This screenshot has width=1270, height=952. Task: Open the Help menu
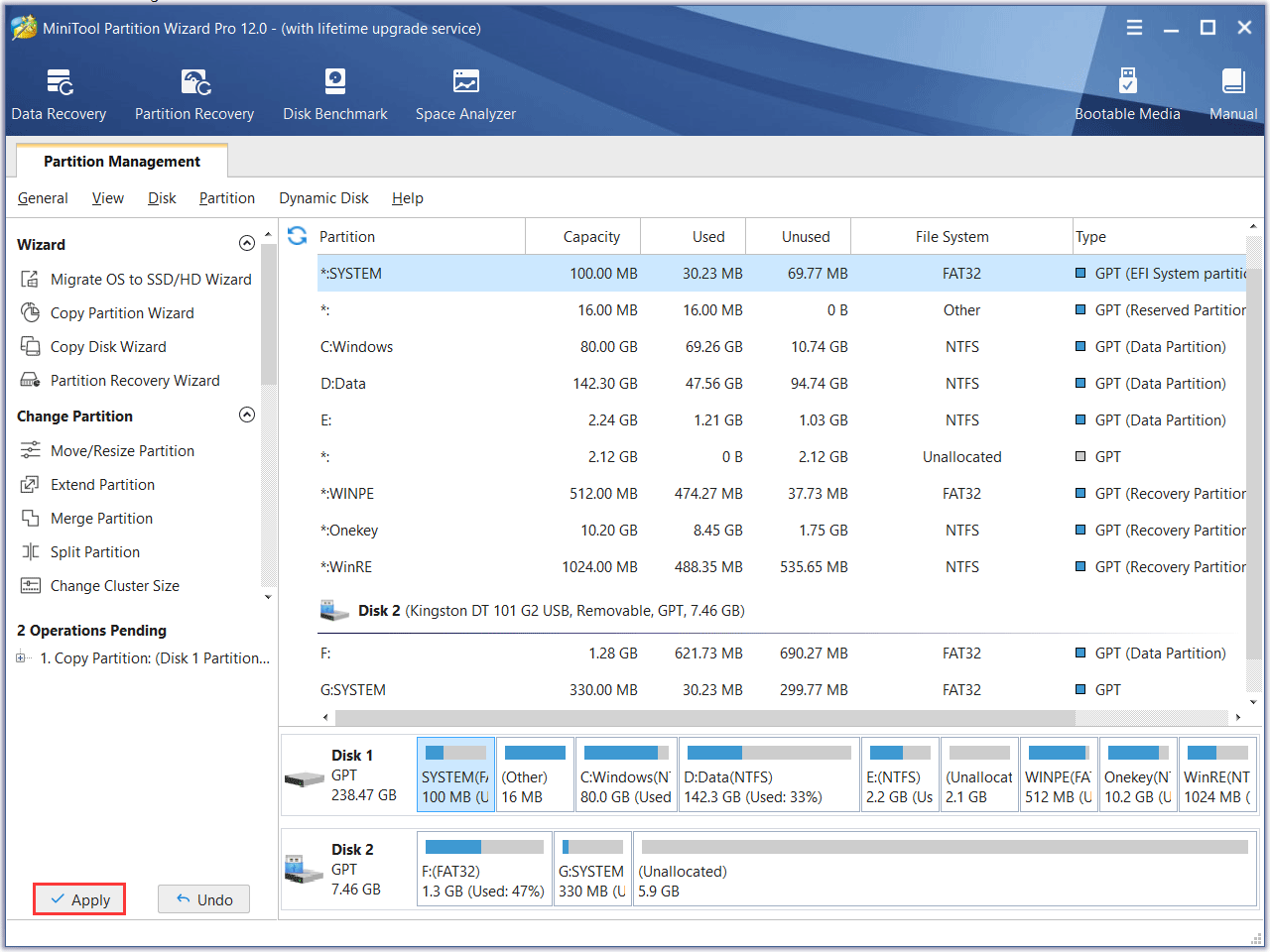(407, 198)
